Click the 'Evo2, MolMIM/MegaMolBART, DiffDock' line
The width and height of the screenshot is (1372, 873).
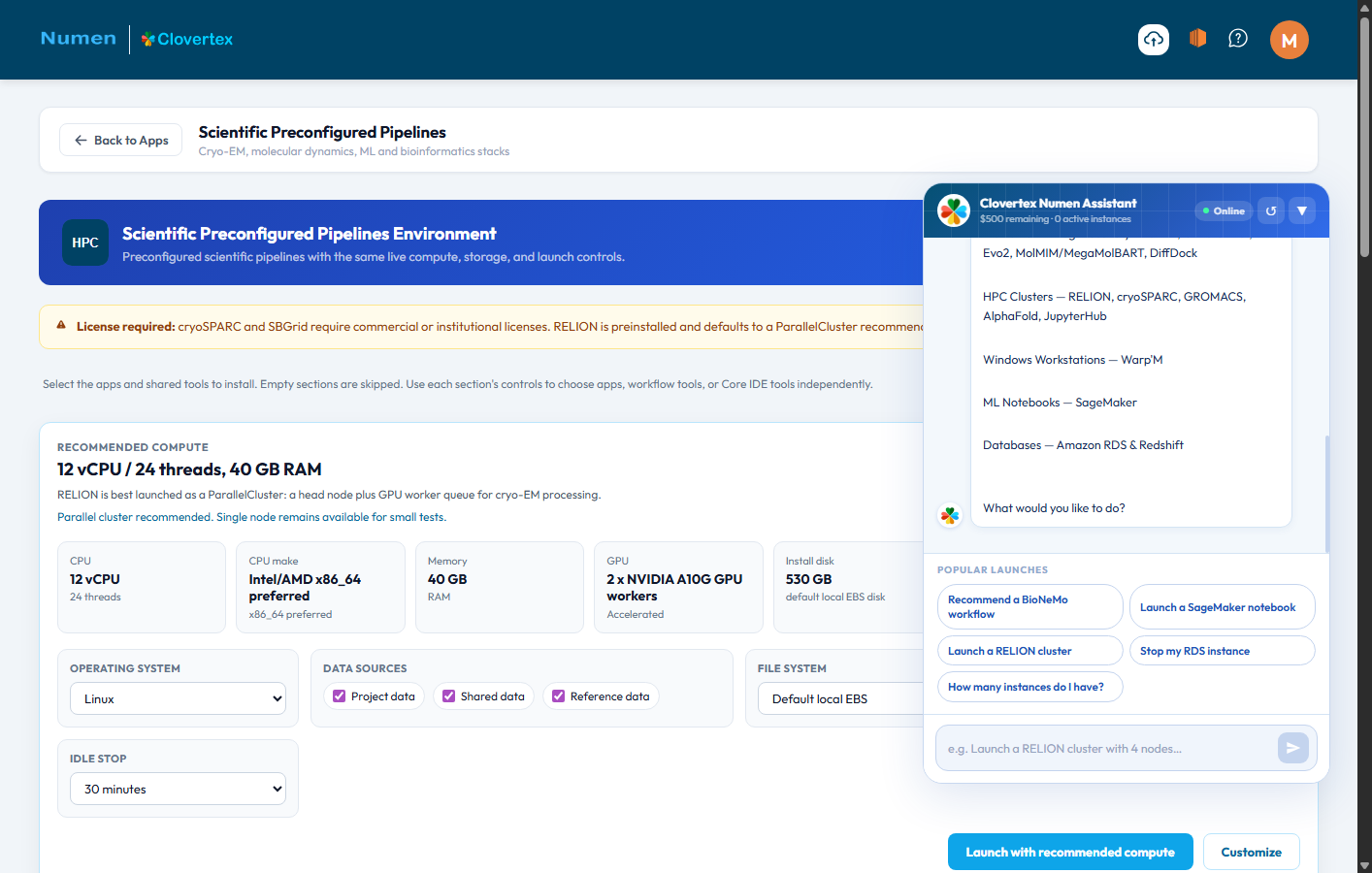coord(1090,253)
